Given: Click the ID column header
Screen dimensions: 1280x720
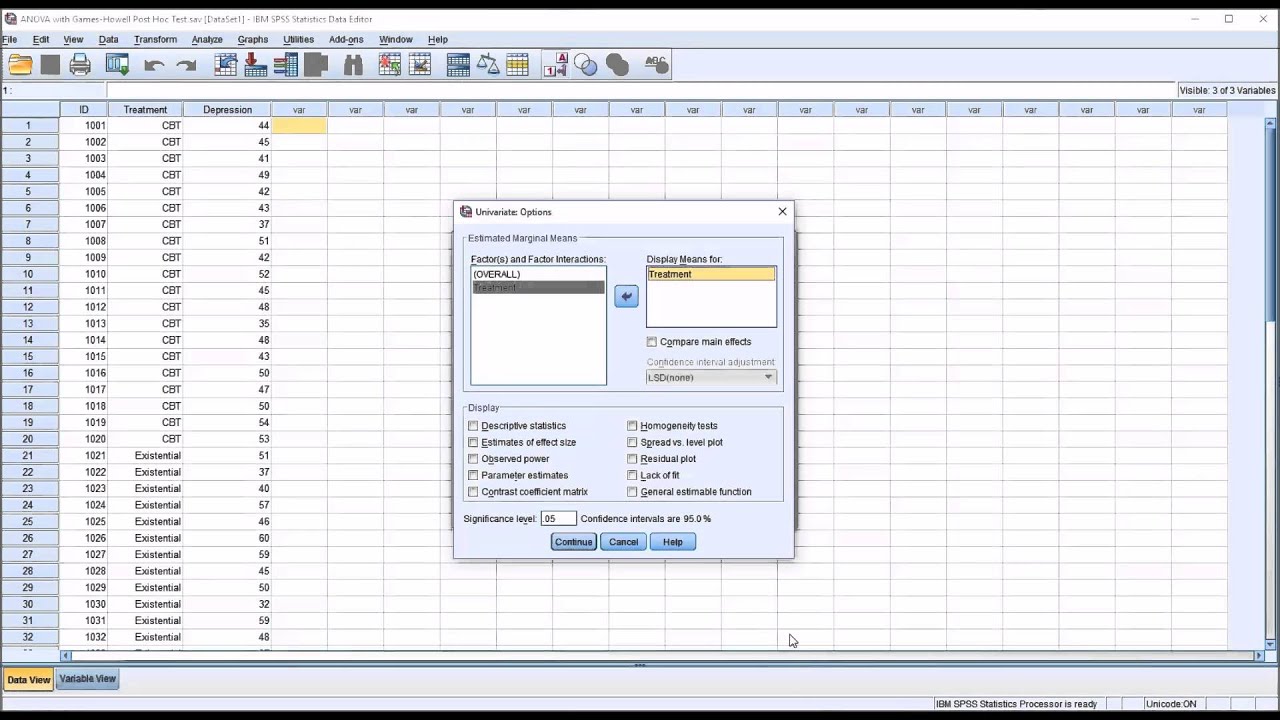Looking at the screenshot, I should tap(84, 110).
